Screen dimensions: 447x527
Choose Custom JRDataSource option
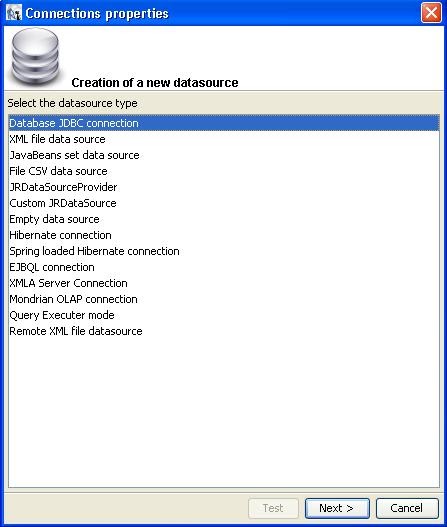click(224, 203)
